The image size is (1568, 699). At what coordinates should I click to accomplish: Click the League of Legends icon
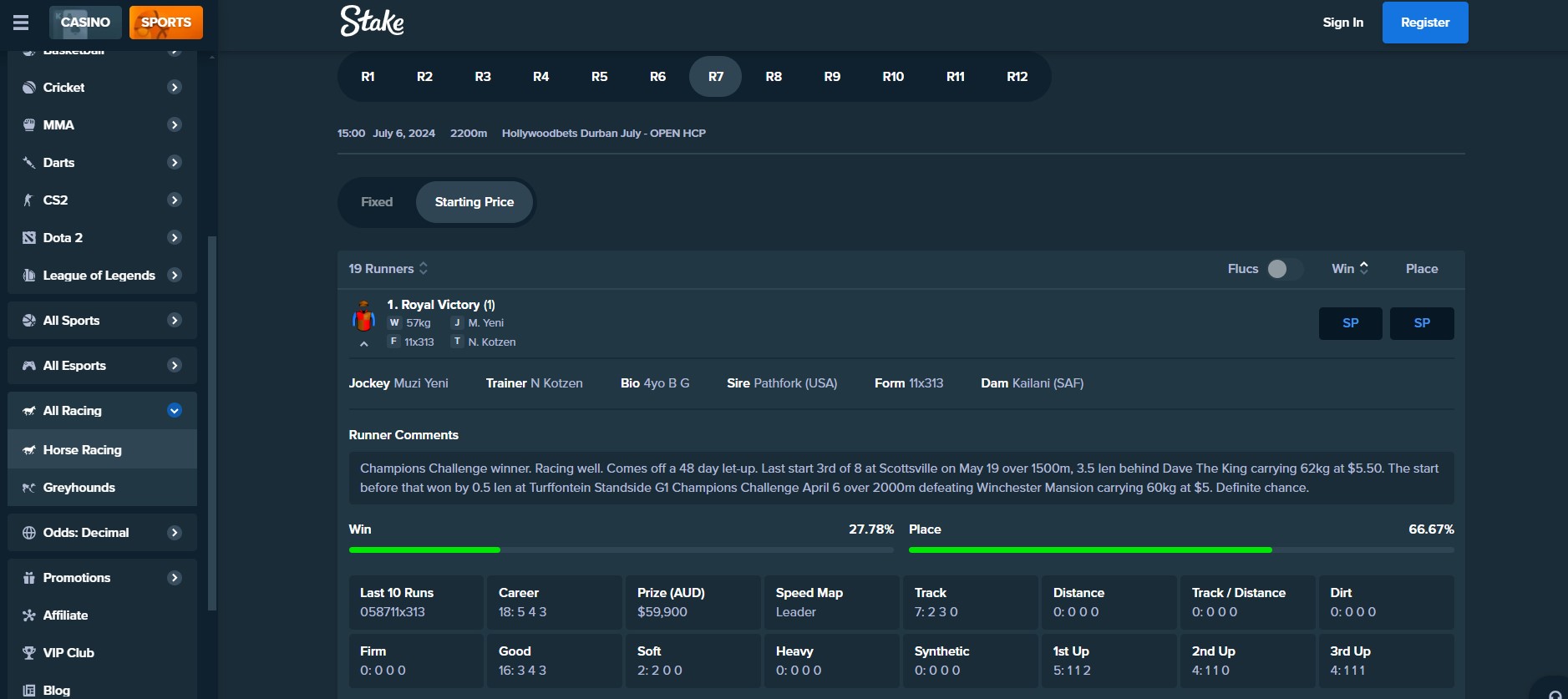28,275
